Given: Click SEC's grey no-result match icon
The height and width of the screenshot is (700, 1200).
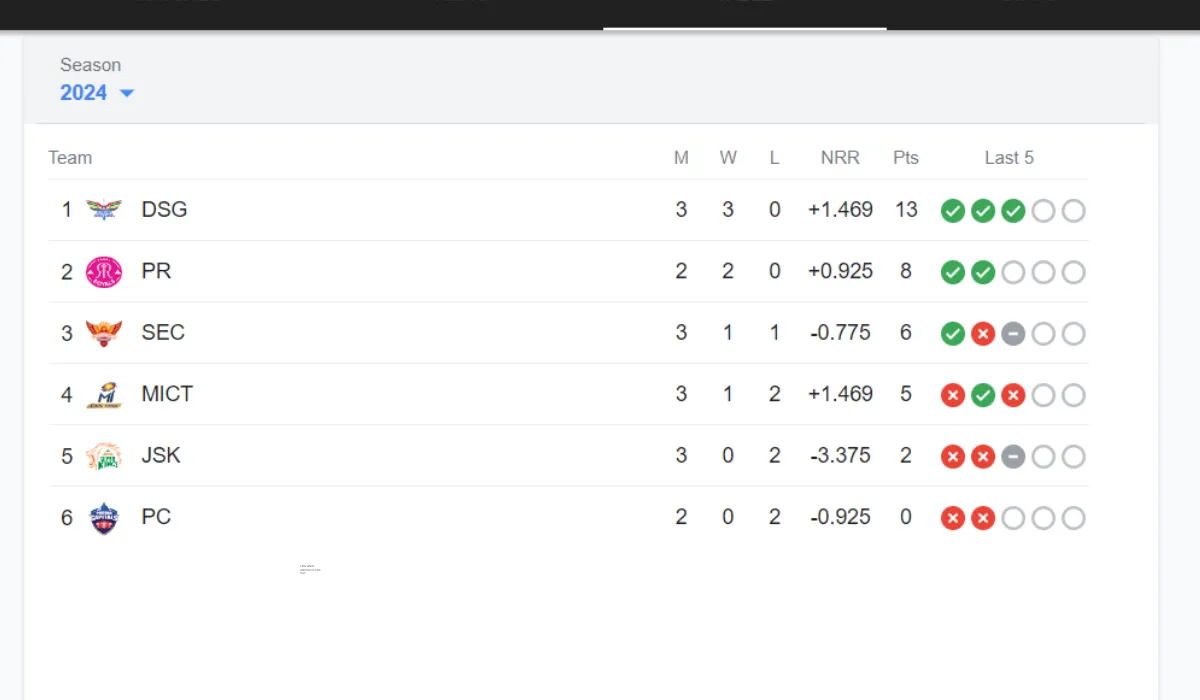Looking at the screenshot, I should pos(1013,334).
